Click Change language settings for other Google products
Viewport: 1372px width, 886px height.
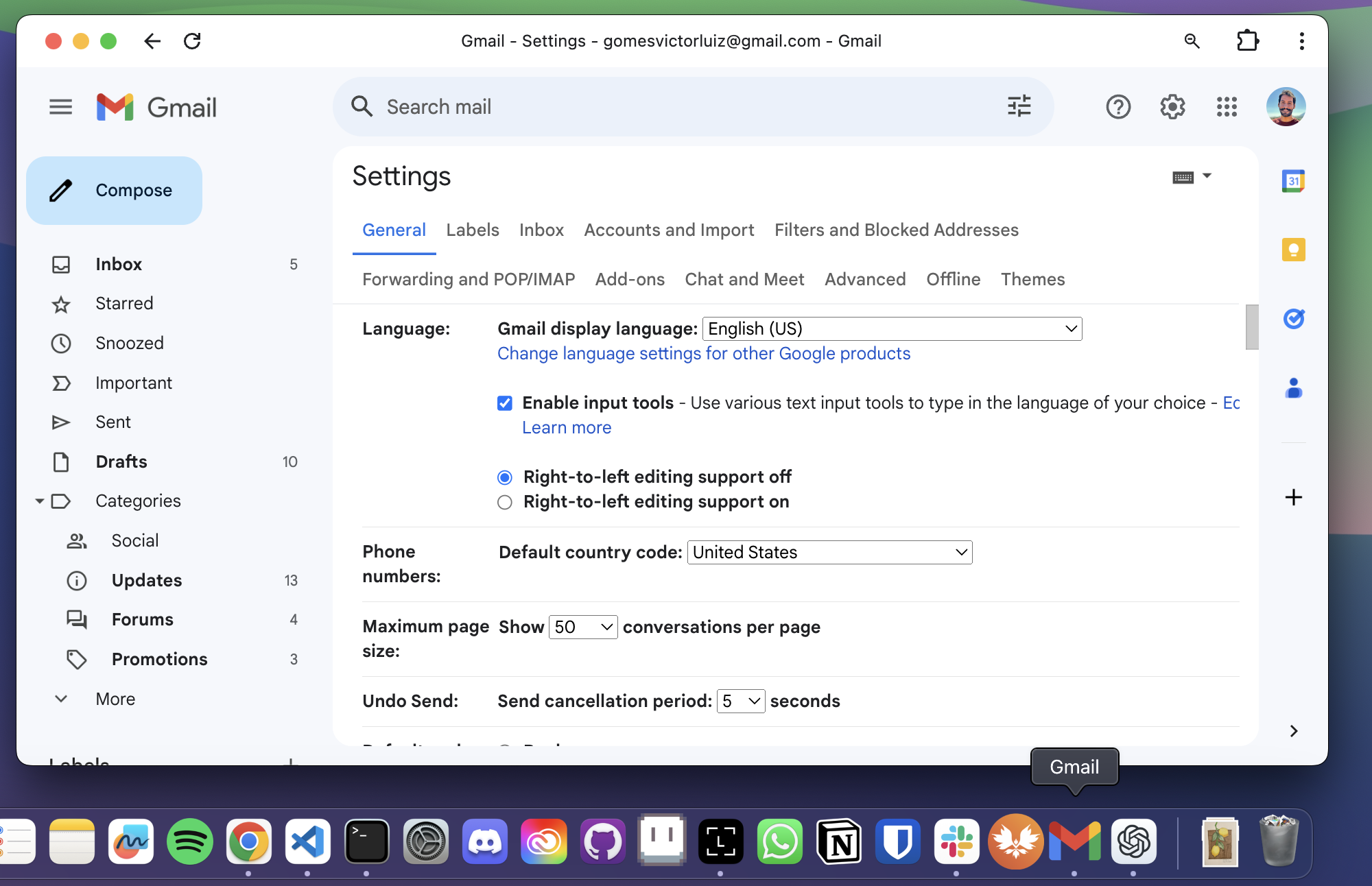point(704,354)
